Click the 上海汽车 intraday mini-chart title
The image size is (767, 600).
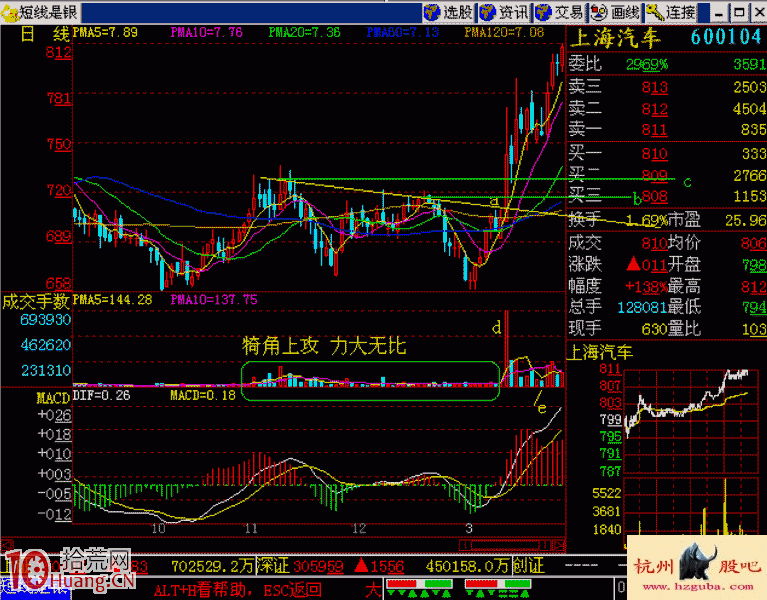click(600, 352)
